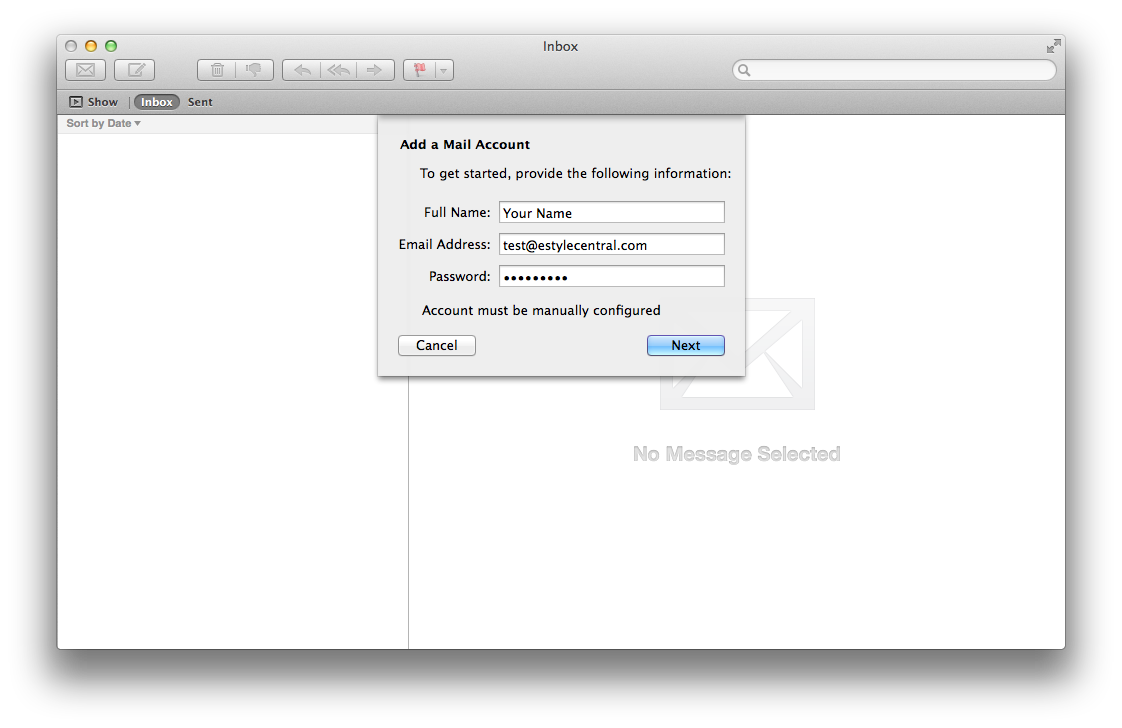Click the Reply All double-arrow icon
1122x728 pixels.
pyautogui.click(x=338, y=70)
